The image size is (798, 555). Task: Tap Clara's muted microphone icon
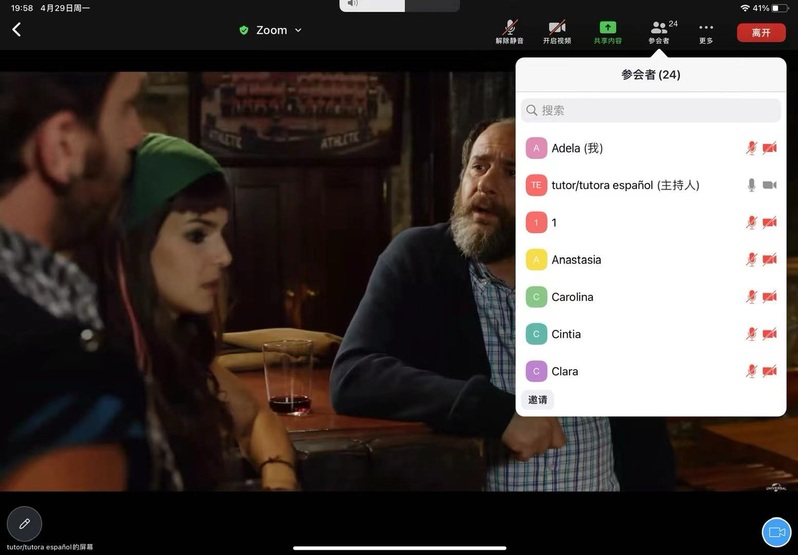pyautogui.click(x=751, y=371)
